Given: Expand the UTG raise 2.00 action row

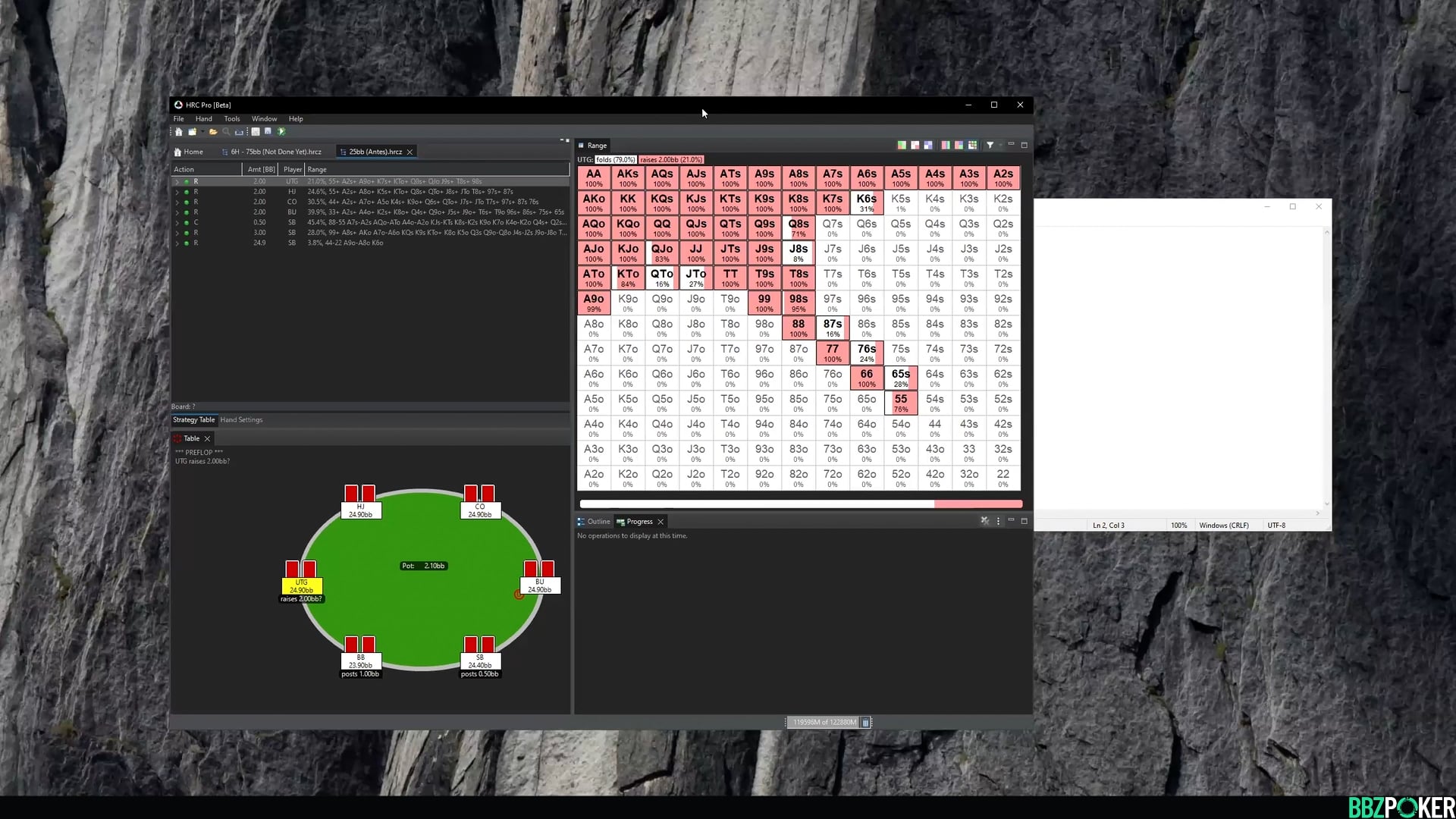Looking at the screenshot, I should coord(177,182).
